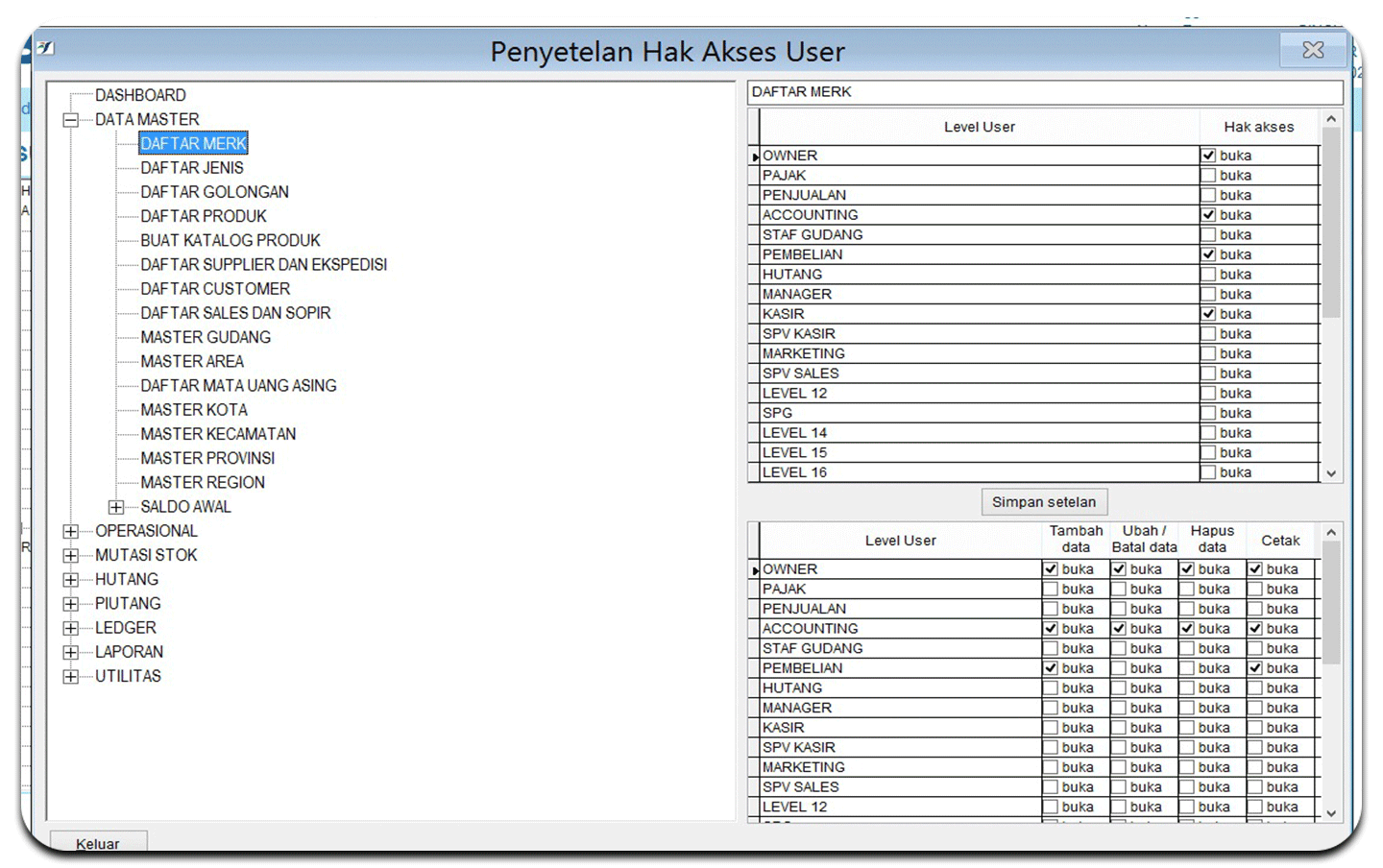Select DAFTAR JENIS tree item
This screenshot has width=1383, height=868.
pyautogui.click(x=192, y=168)
